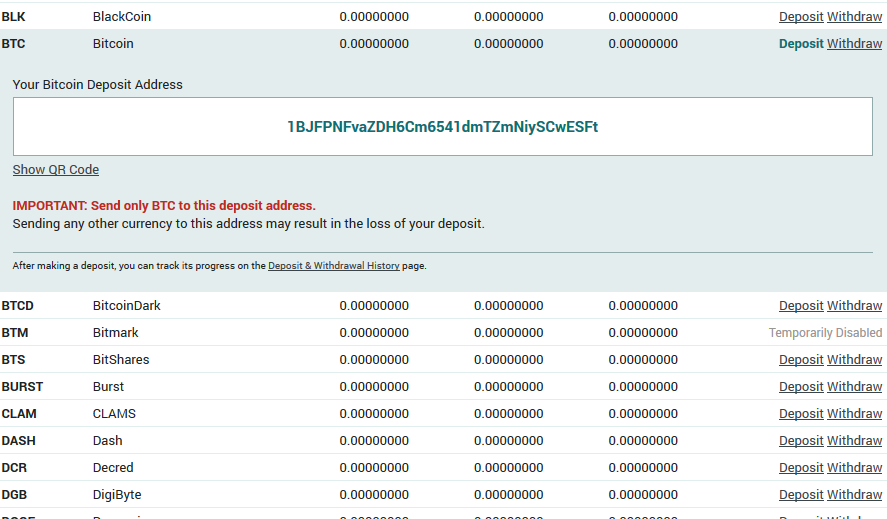Click the BTC ticker symbol
Screen dimensions: 887x519
(x=14, y=44)
